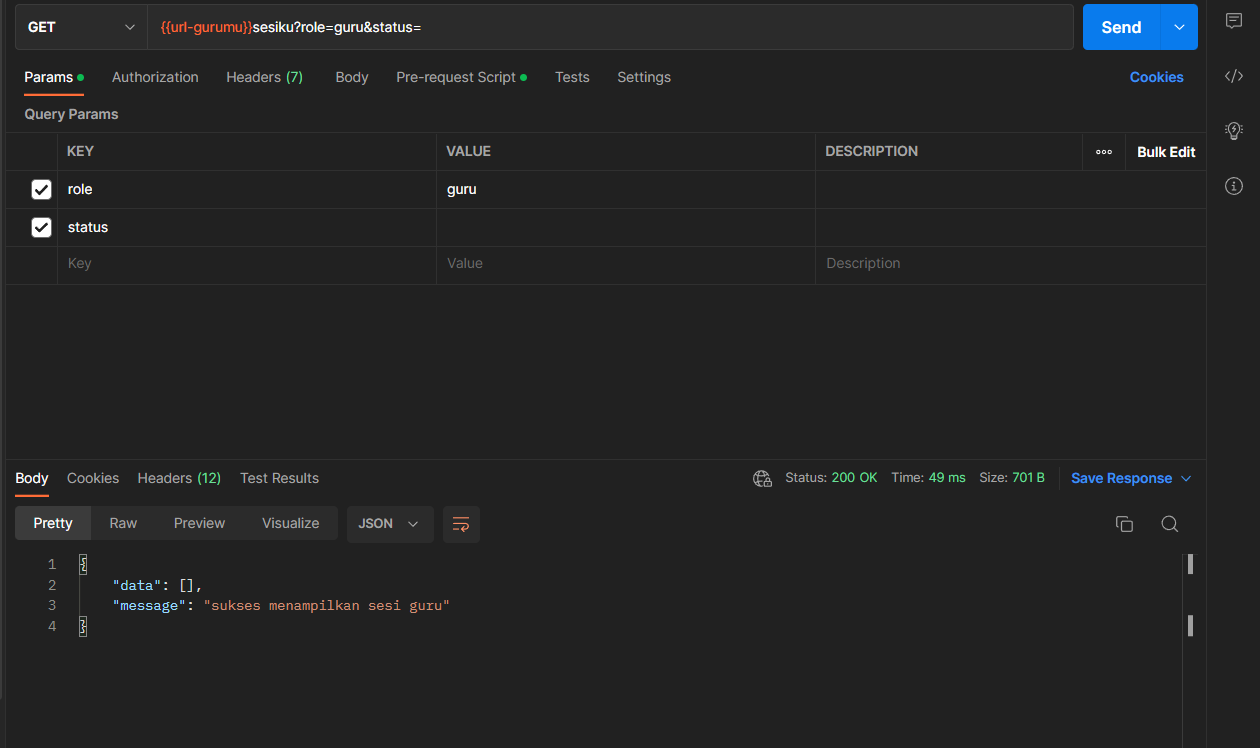Switch to the Authorization tab
Image resolution: width=1260 pixels, height=748 pixels.
pyautogui.click(x=155, y=77)
